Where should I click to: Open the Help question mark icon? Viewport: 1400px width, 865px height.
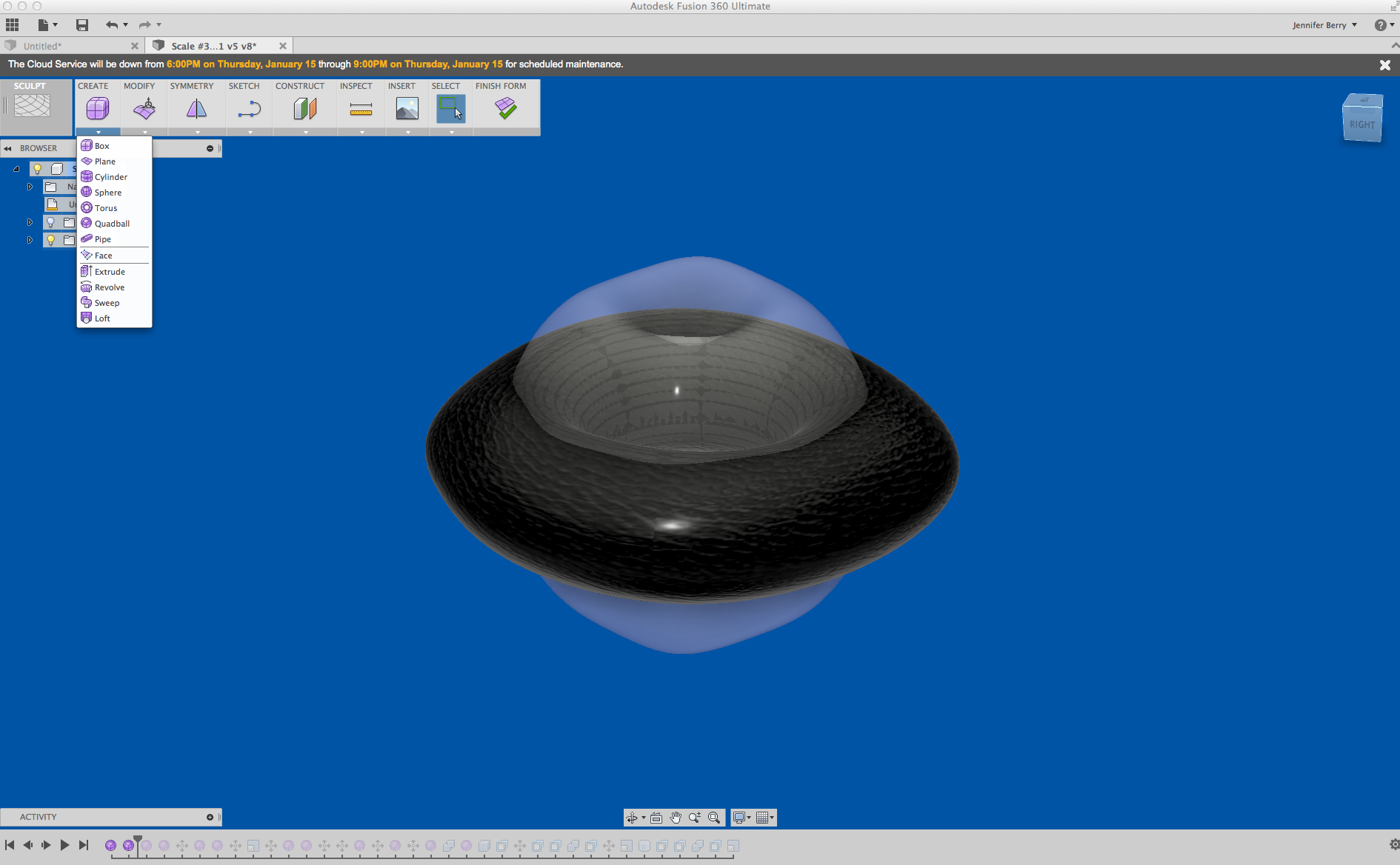[1380, 24]
